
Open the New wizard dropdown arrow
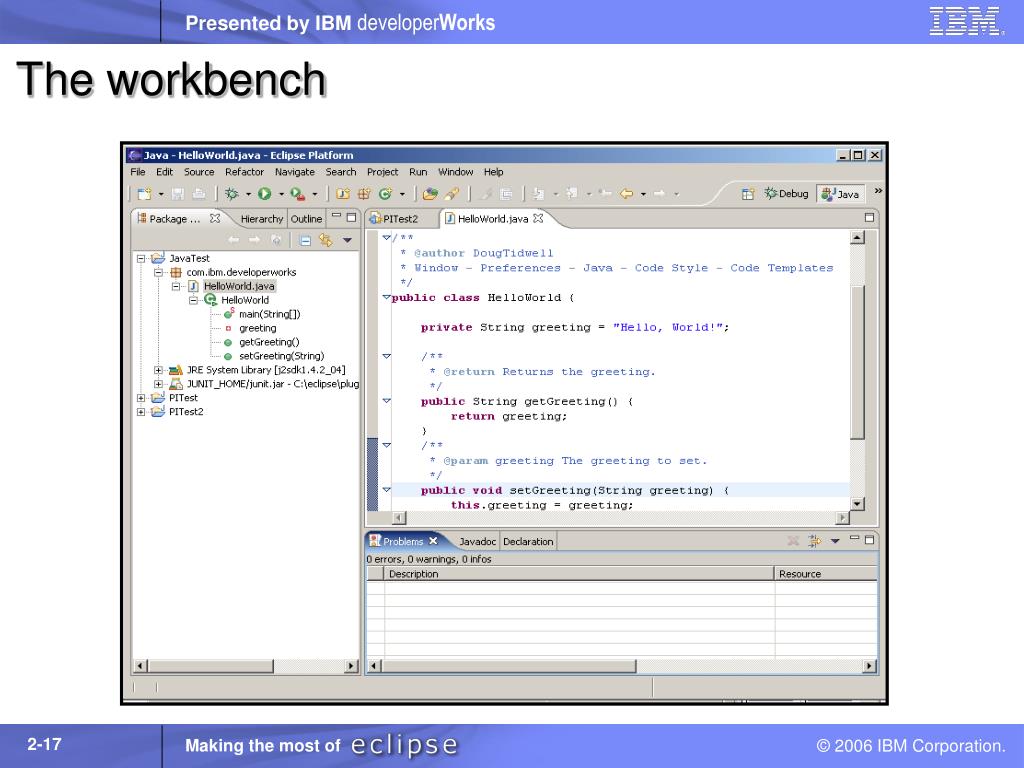click(x=161, y=194)
